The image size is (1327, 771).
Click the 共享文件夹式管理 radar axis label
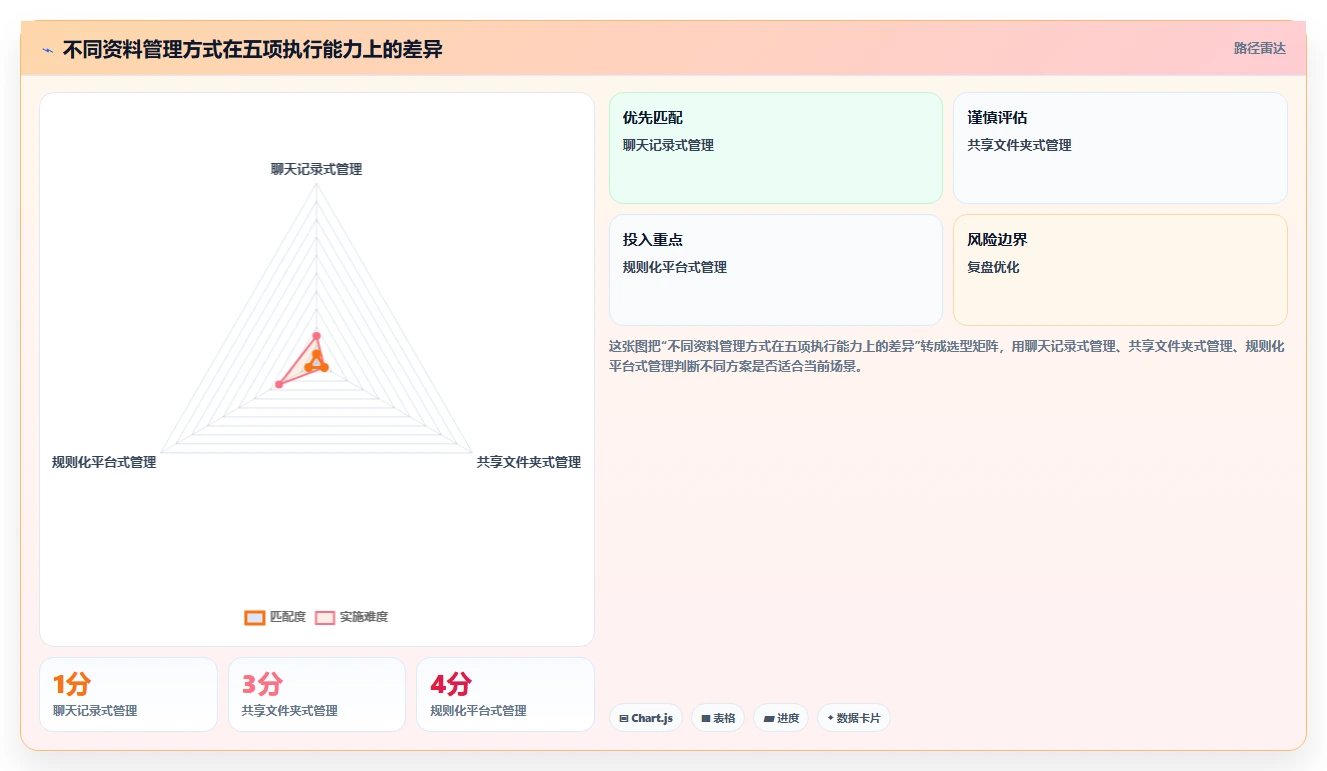point(528,462)
